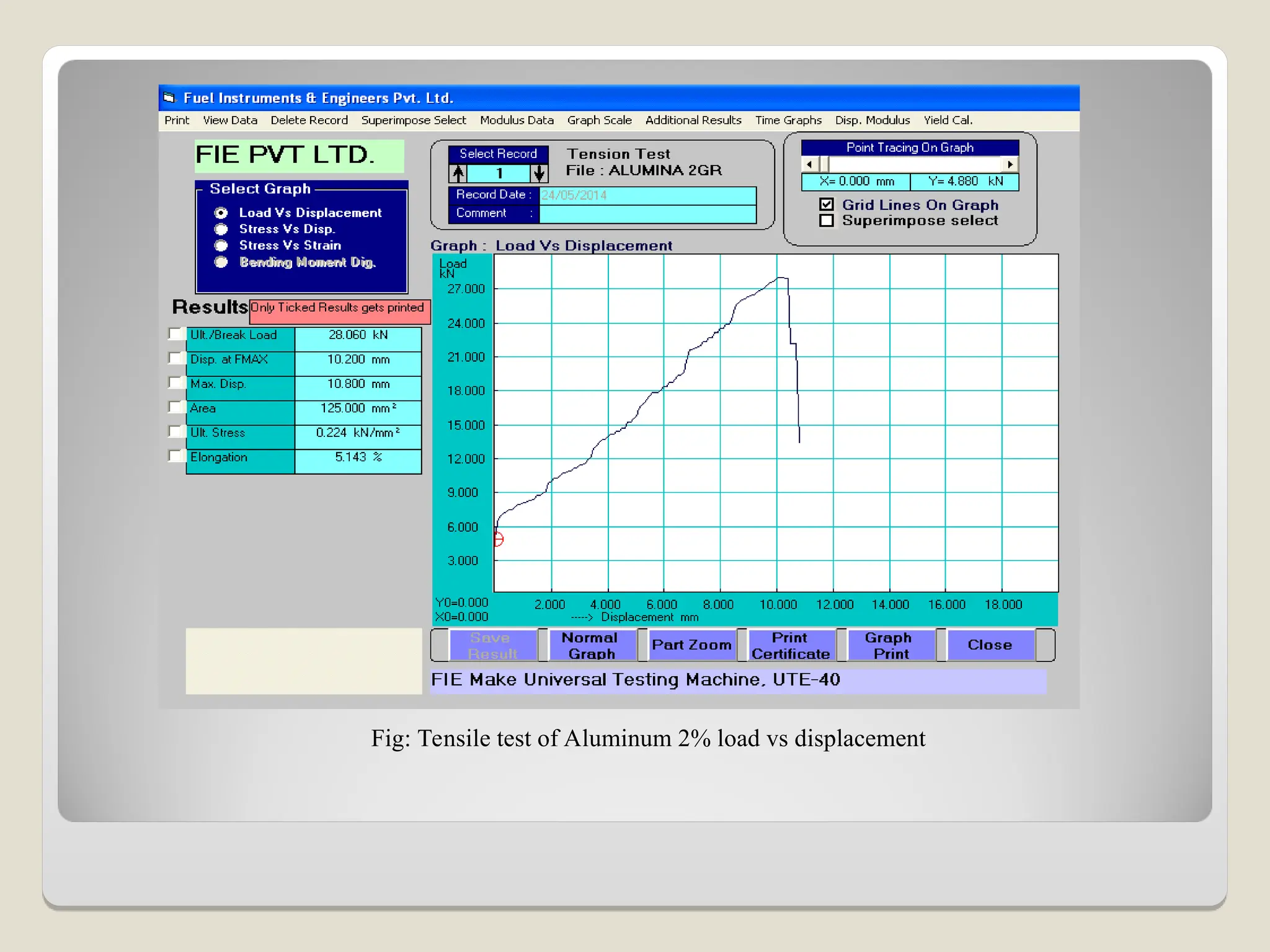Select Stress Vs Disp. graph option
This screenshot has height=952, width=1270.
coord(221,229)
